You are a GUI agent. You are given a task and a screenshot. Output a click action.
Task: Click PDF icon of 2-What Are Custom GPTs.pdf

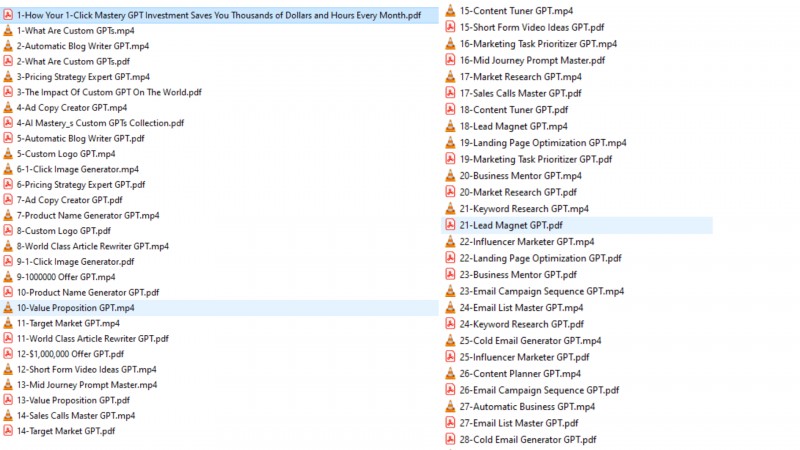pyautogui.click(x=8, y=61)
